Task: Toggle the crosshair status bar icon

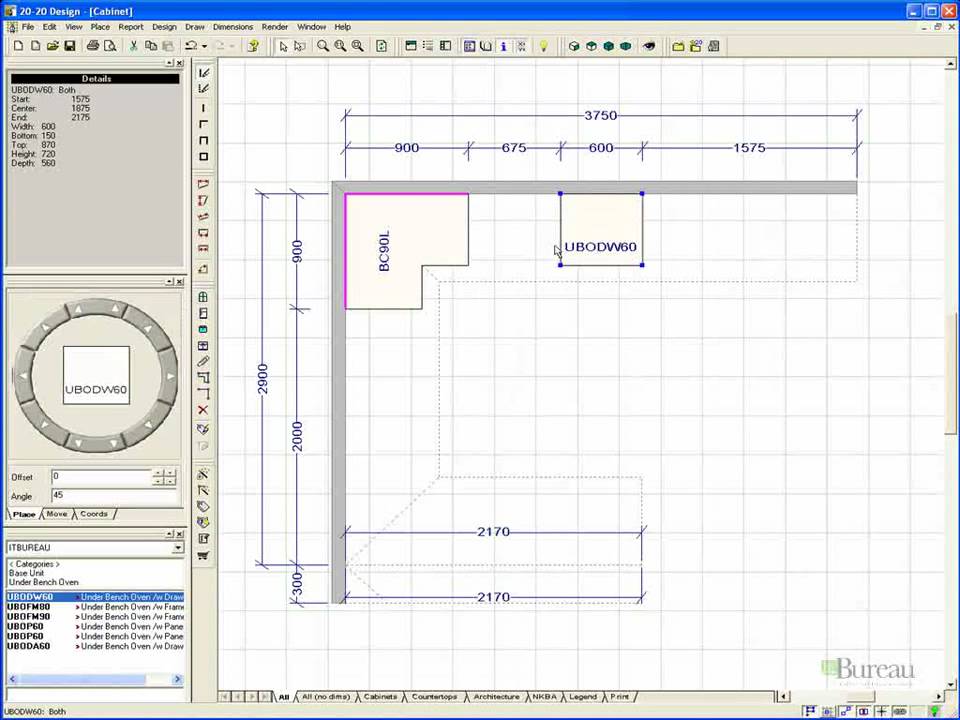Action: coord(881,711)
